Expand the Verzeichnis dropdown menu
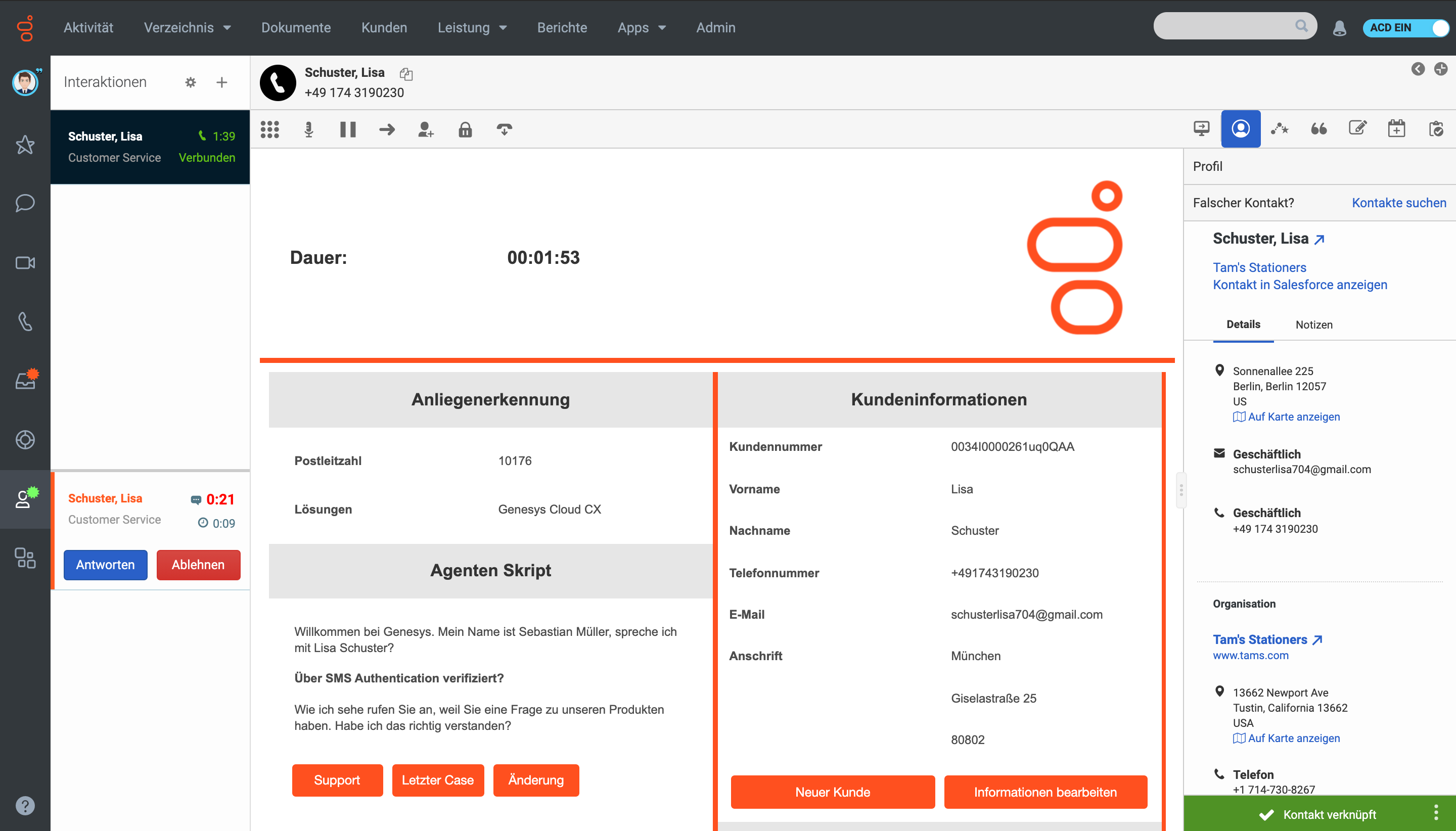 (187, 27)
